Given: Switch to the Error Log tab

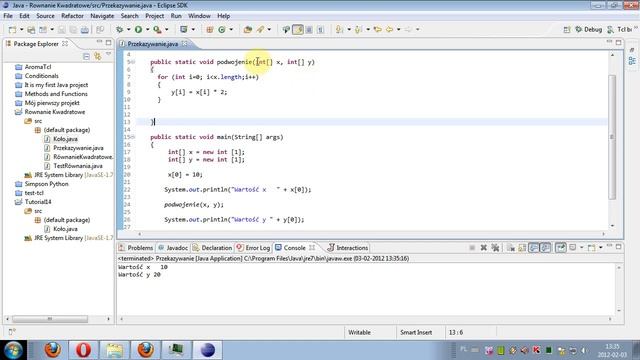Looking at the screenshot, I should click(x=253, y=248).
